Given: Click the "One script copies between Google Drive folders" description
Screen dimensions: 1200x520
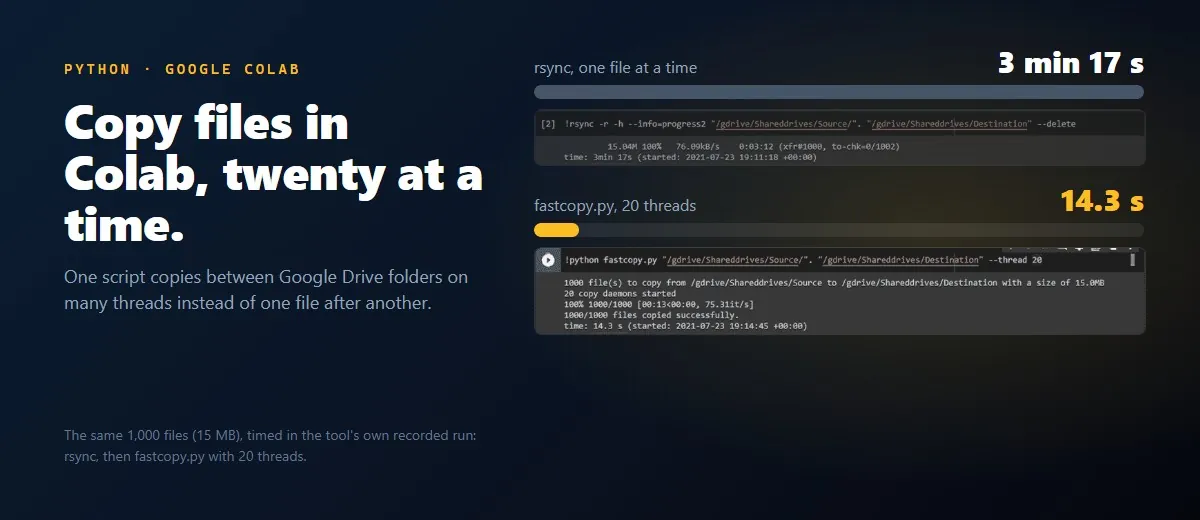Looking at the screenshot, I should tap(266, 289).
